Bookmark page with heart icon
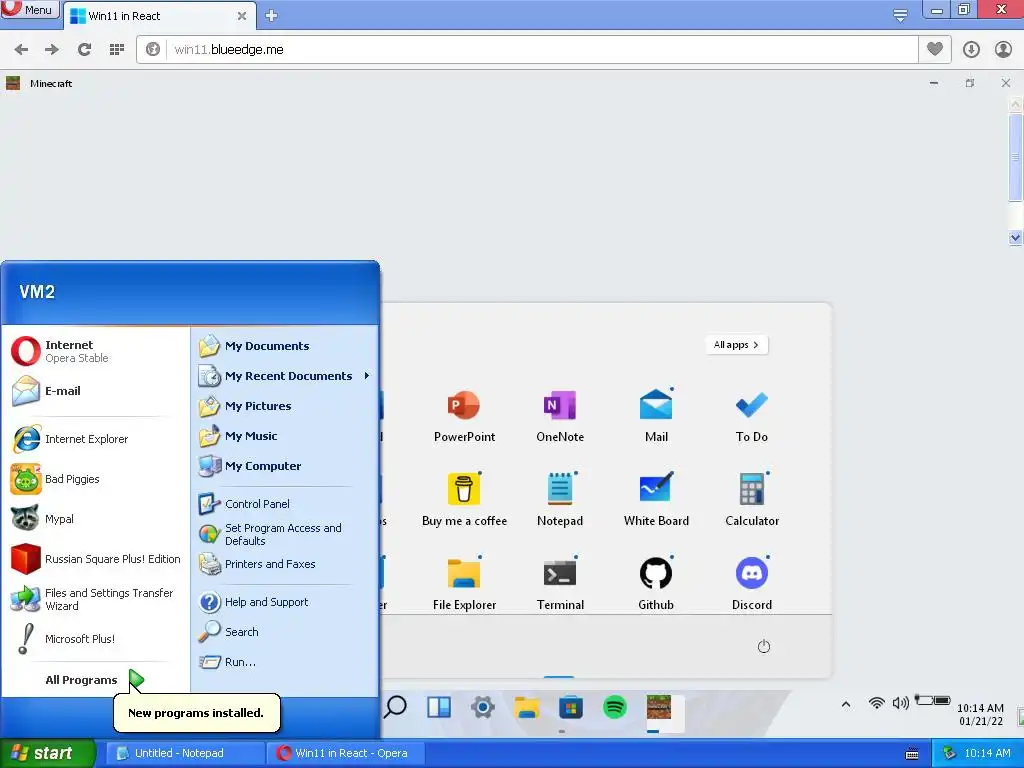 (x=935, y=49)
